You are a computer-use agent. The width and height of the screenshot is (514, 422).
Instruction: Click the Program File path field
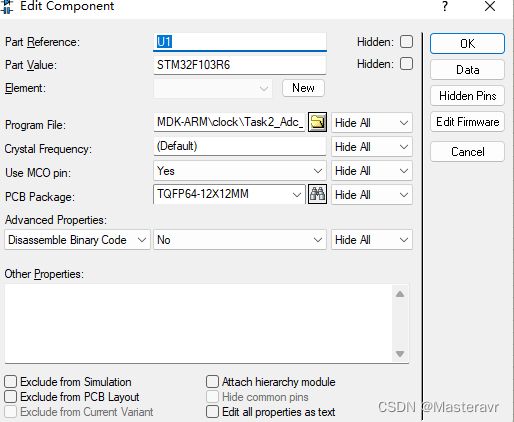click(230, 122)
